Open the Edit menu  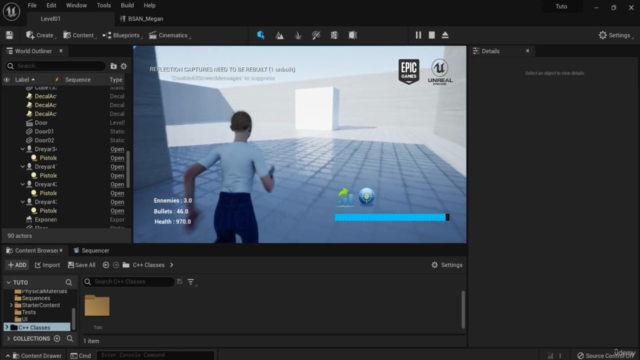pyautogui.click(x=51, y=5)
